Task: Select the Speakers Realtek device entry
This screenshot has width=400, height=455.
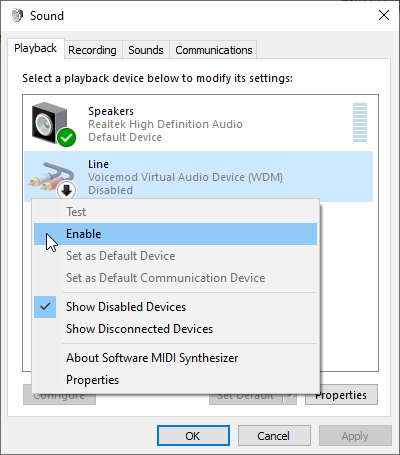Action: [x=199, y=124]
